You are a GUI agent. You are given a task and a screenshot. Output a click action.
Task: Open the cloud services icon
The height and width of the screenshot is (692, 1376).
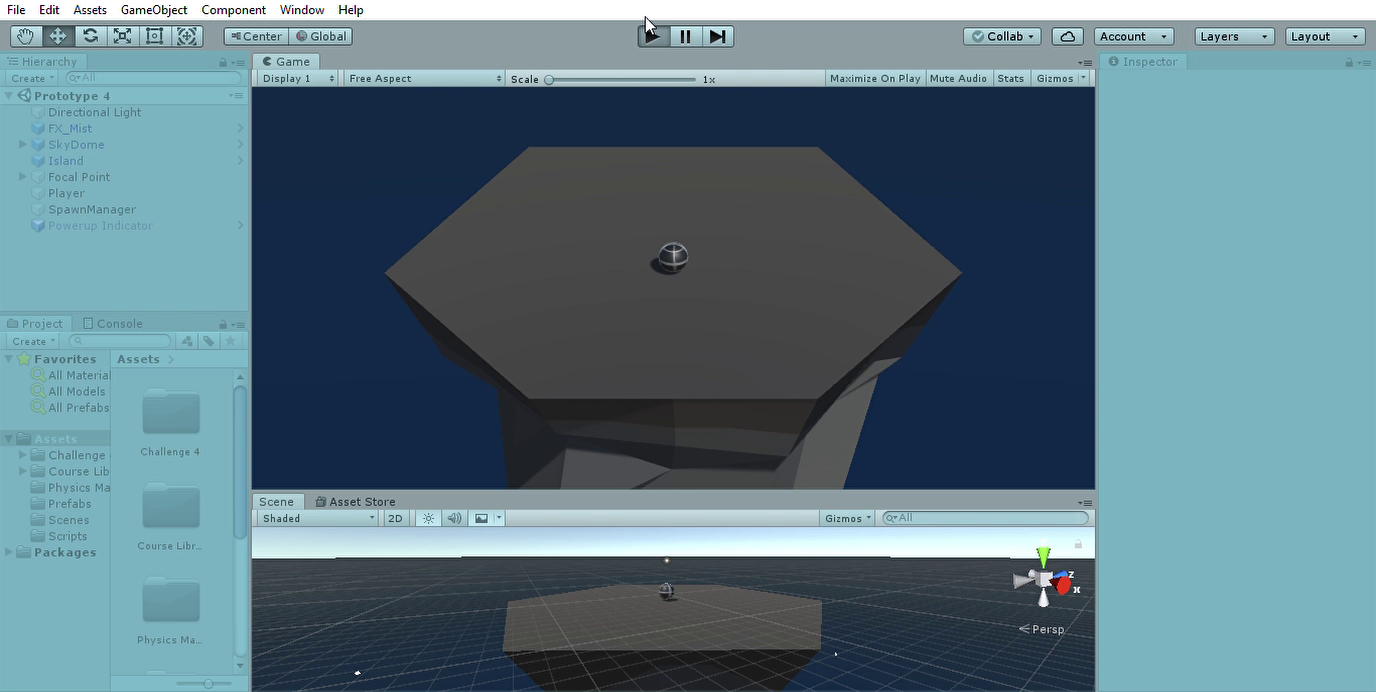pyautogui.click(x=1067, y=36)
